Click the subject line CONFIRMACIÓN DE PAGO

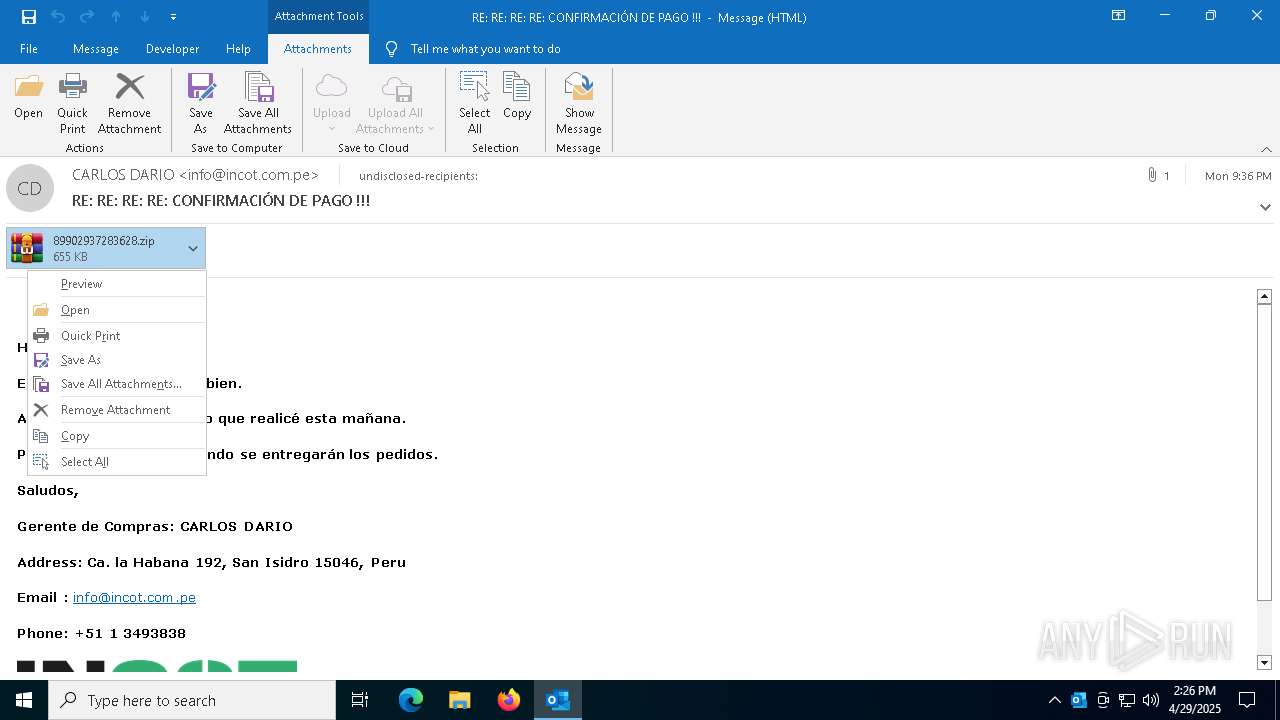[221, 200]
